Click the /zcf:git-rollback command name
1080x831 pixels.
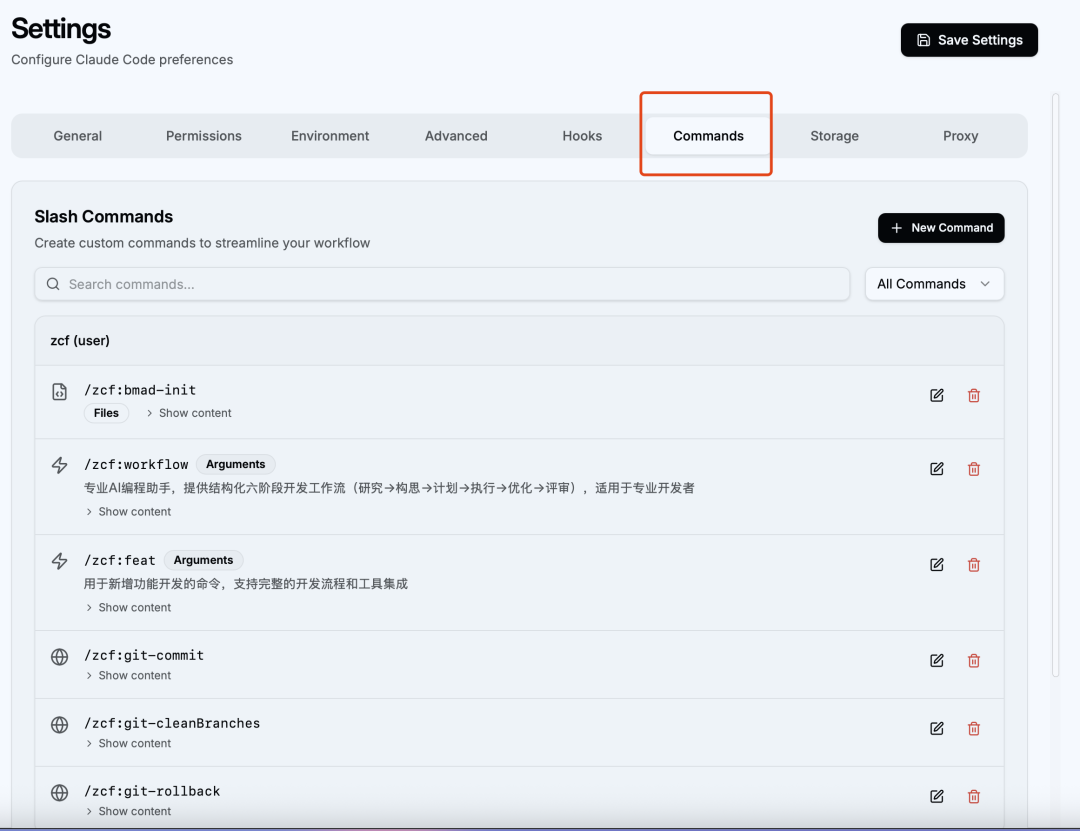click(x=152, y=791)
